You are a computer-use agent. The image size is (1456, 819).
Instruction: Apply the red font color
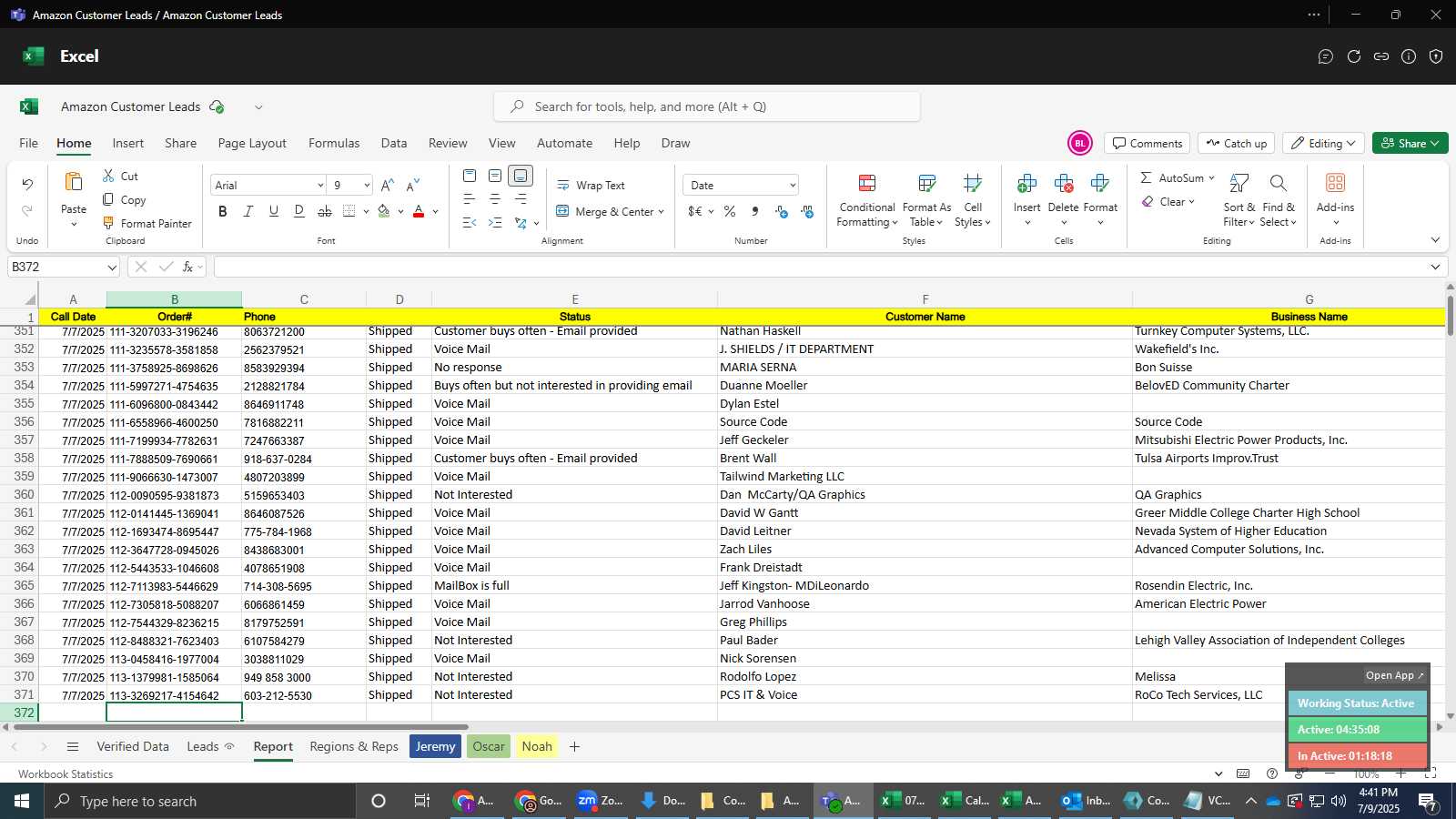pyautogui.click(x=419, y=211)
